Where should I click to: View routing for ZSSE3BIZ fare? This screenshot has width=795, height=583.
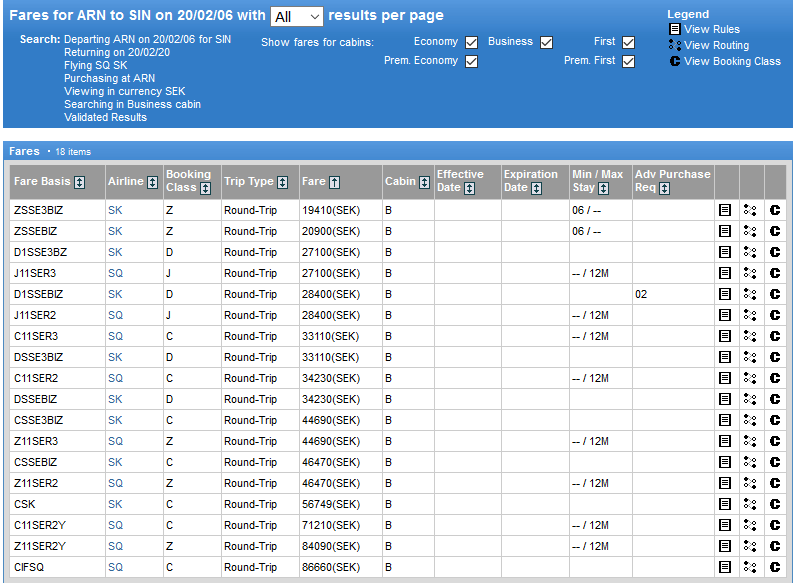click(x=750, y=210)
